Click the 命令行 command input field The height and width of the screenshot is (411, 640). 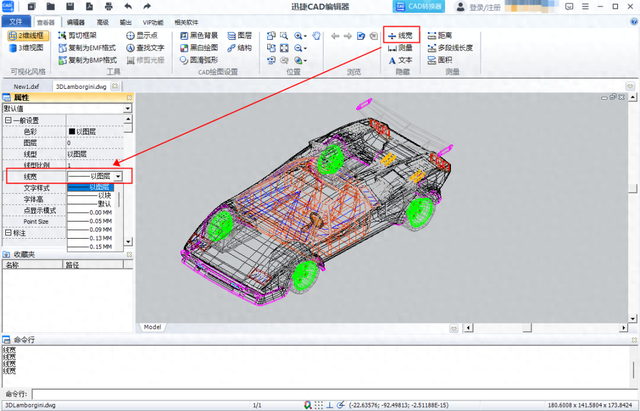pos(335,394)
